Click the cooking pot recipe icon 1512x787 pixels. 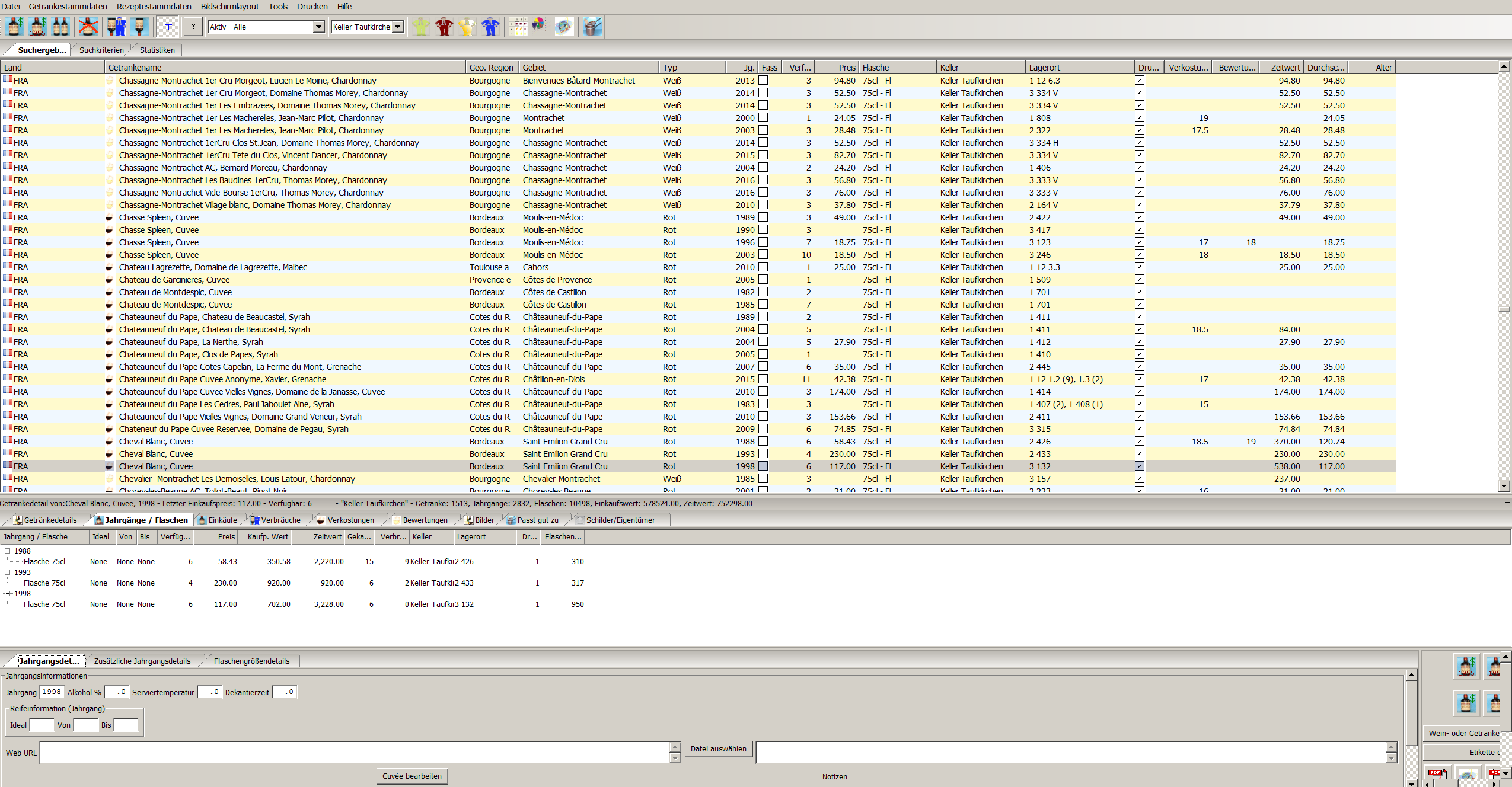(x=592, y=27)
